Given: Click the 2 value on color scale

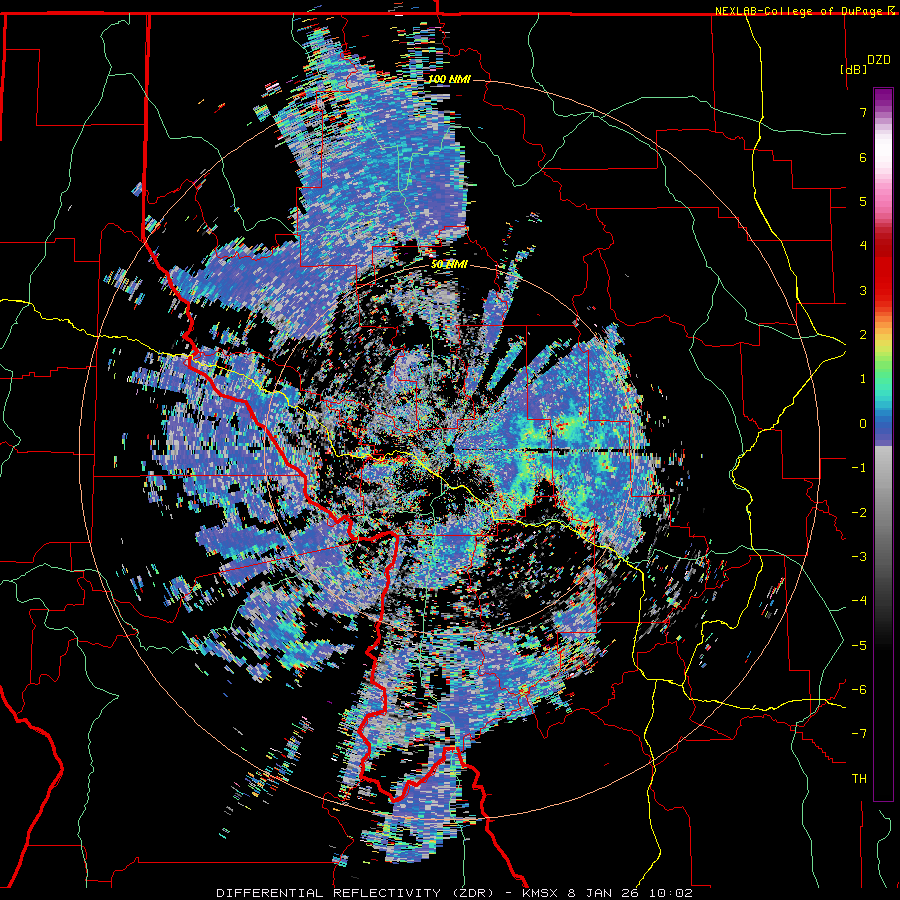Looking at the screenshot, I should [863, 335].
